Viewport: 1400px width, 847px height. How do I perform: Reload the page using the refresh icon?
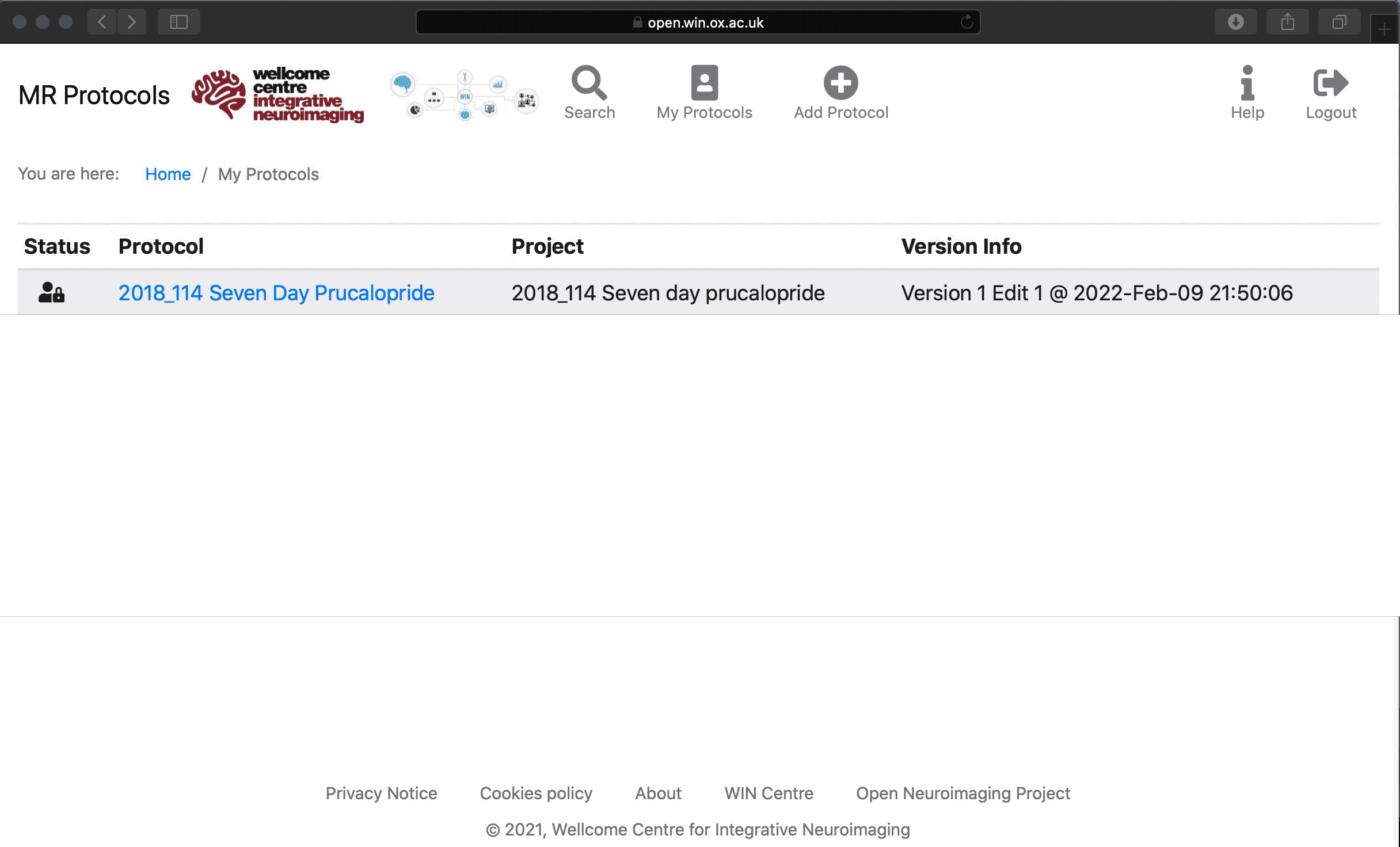[x=967, y=22]
